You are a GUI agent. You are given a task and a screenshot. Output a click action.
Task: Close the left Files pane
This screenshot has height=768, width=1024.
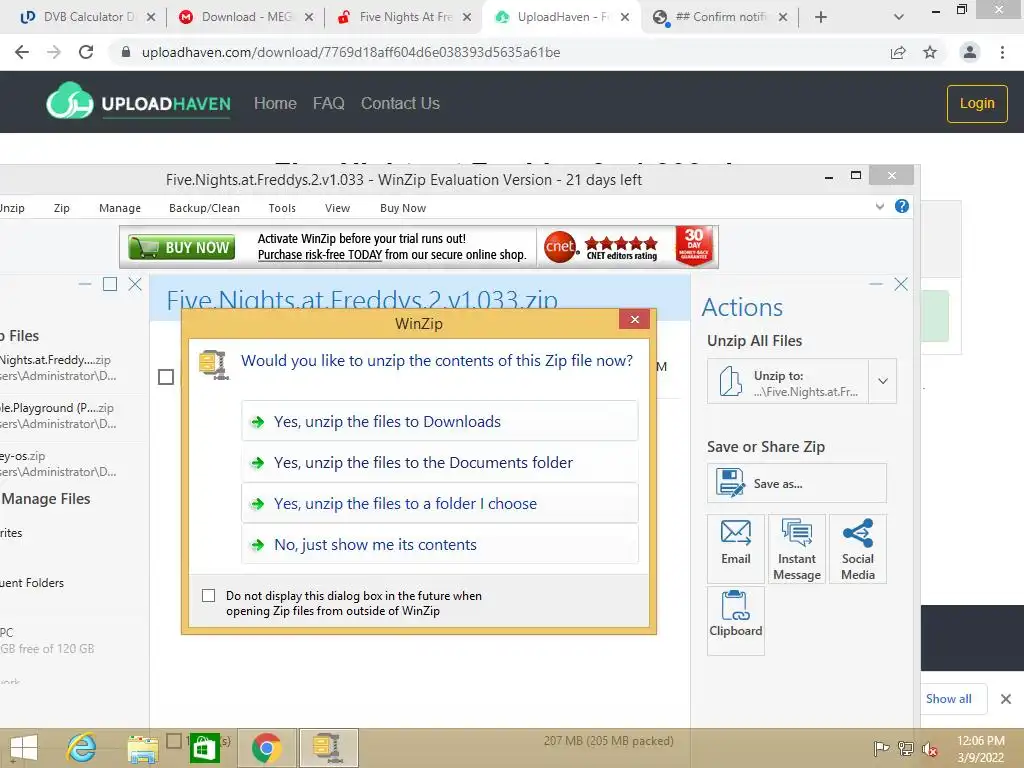[x=135, y=284]
